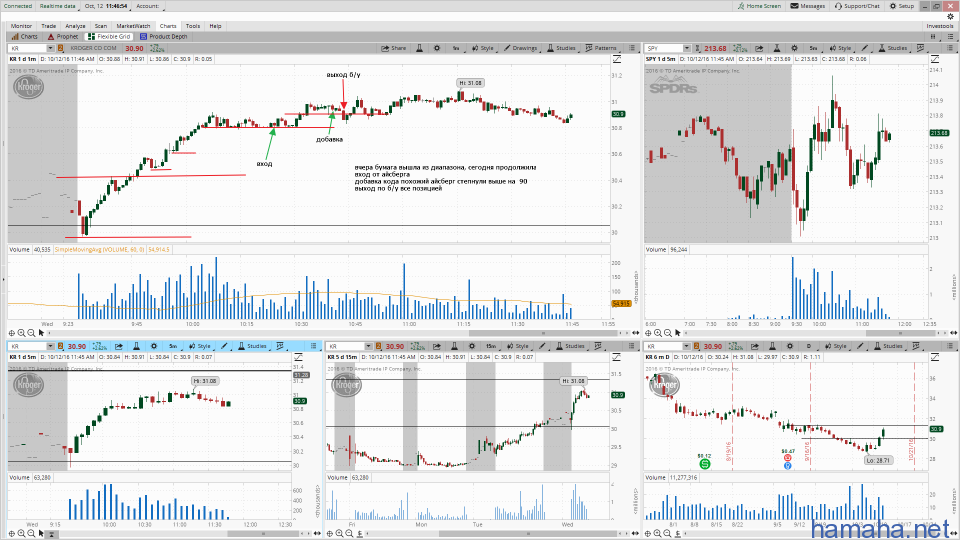Open Realtime data dropdown
The image size is (960, 540).
pos(58,6)
